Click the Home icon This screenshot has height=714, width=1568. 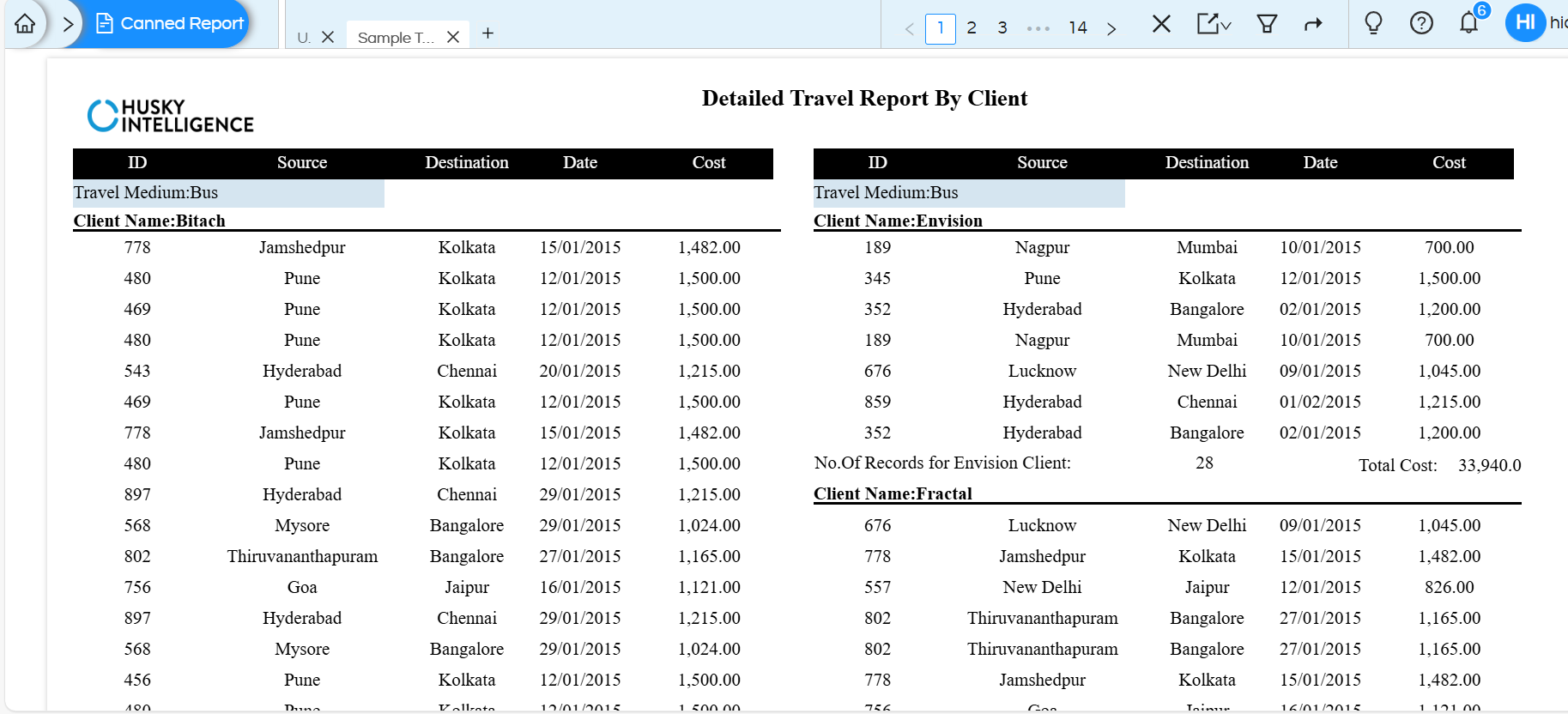coord(24,23)
